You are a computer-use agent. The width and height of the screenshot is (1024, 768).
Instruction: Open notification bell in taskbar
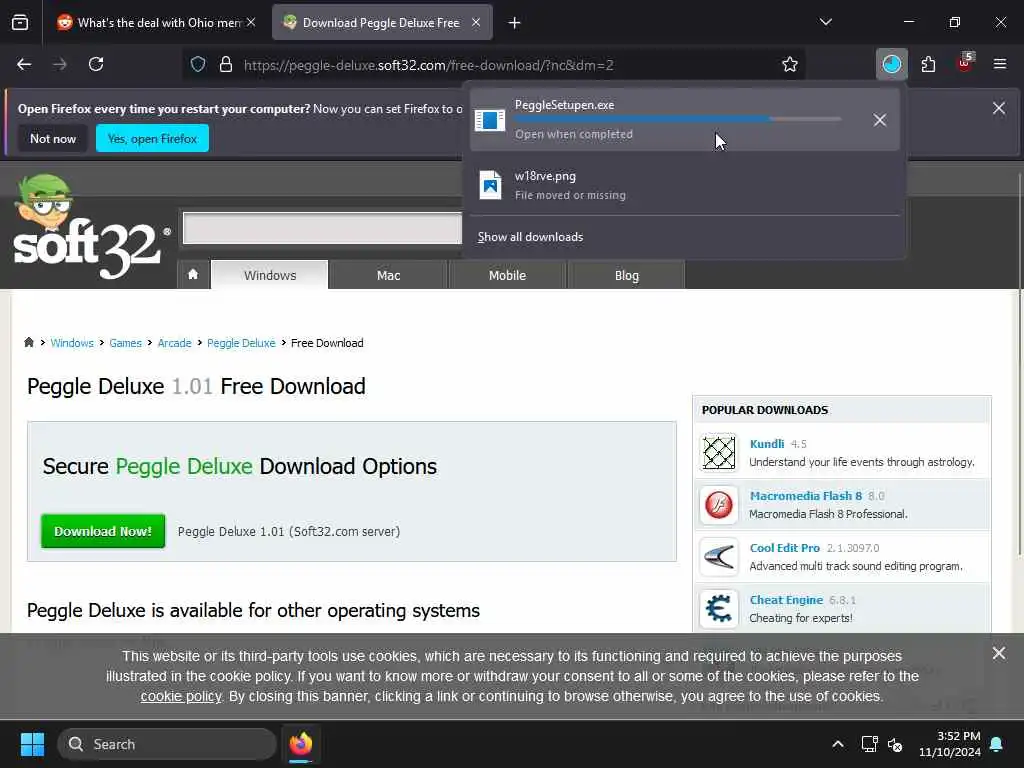click(x=997, y=744)
